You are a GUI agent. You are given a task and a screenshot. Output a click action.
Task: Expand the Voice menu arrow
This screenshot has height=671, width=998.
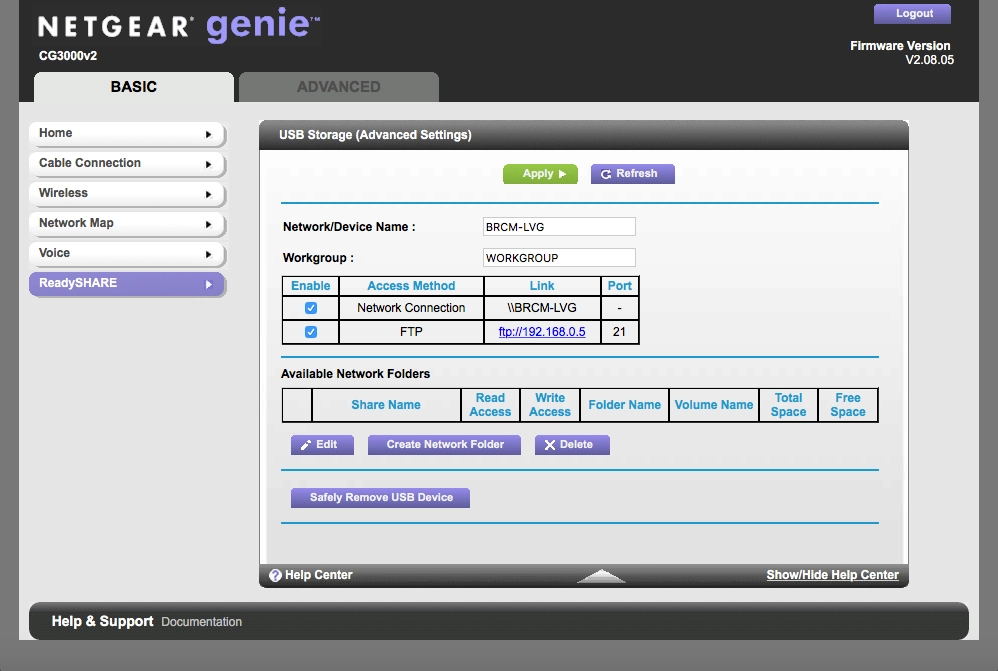coord(208,254)
